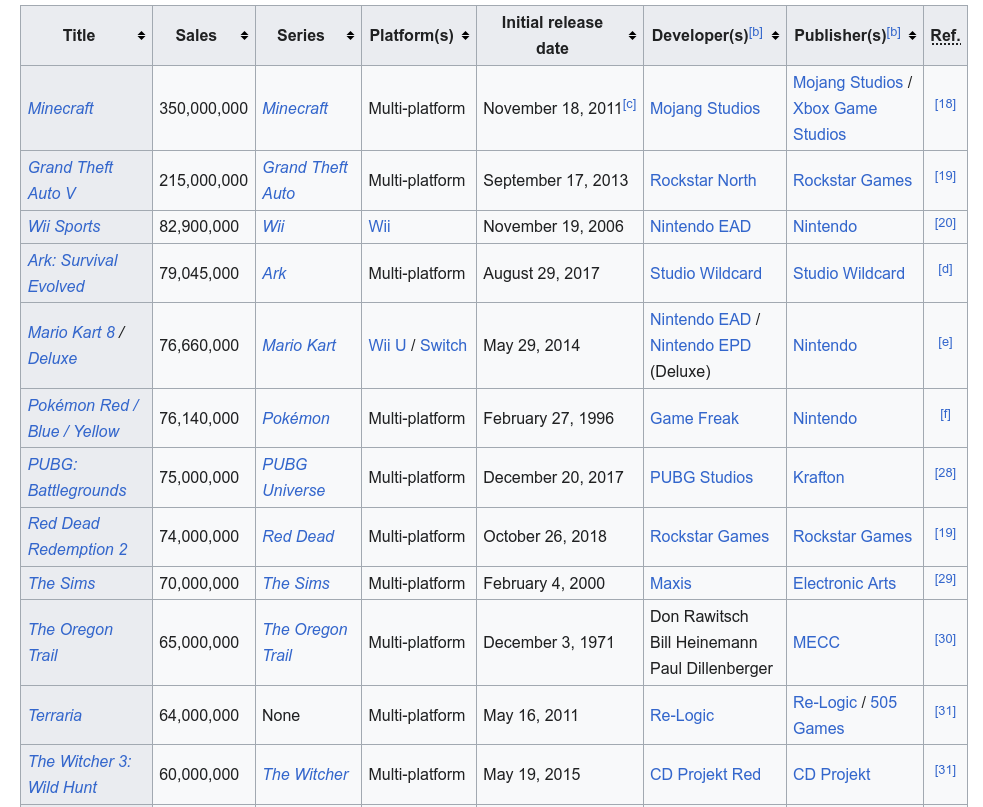Open the Terraria title link
Viewport: 983px width, 807px height.
[x=55, y=715]
